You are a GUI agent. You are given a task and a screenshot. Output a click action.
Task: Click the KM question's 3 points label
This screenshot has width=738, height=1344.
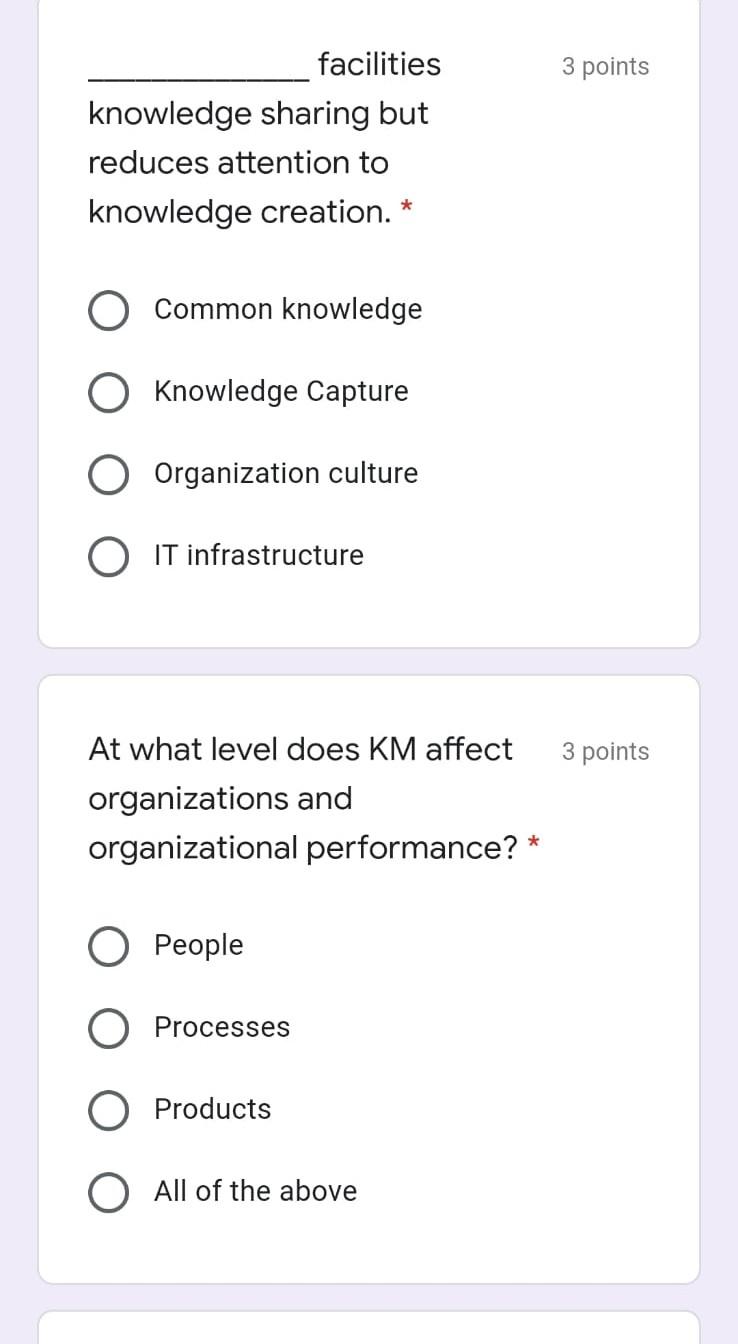[605, 751]
